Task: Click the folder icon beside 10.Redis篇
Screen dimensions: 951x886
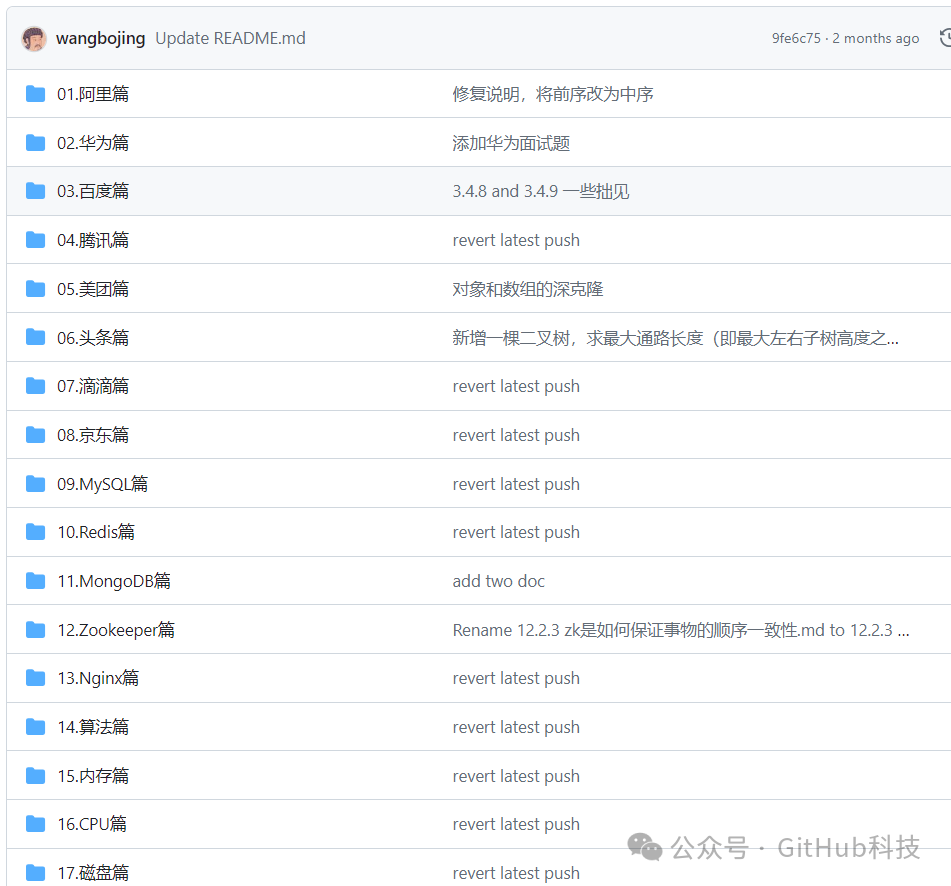Action: (x=35, y=531)
